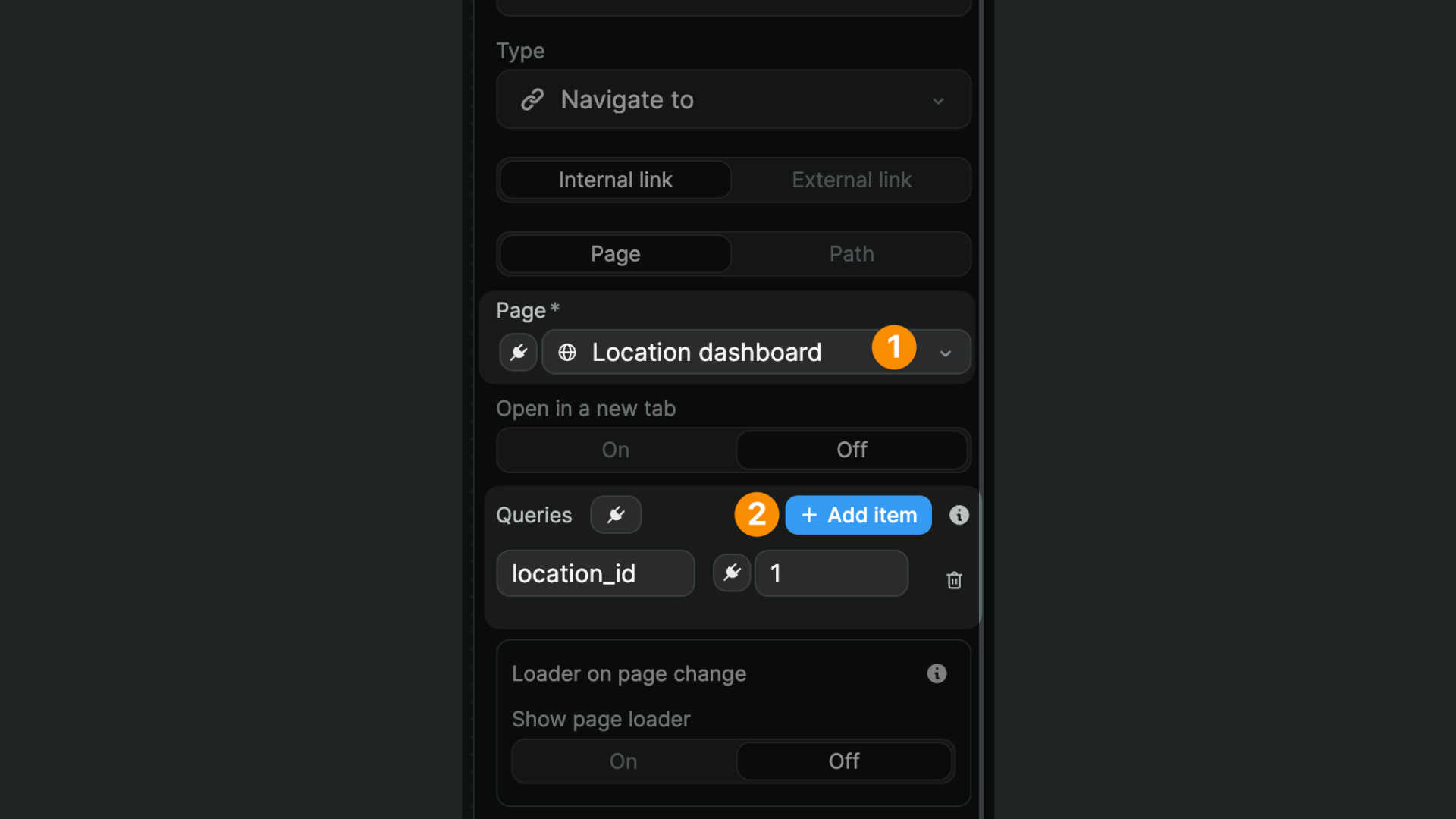Click the magic wand icon in Queries row
1456x819 pixels.
click(x=615, y=514)
